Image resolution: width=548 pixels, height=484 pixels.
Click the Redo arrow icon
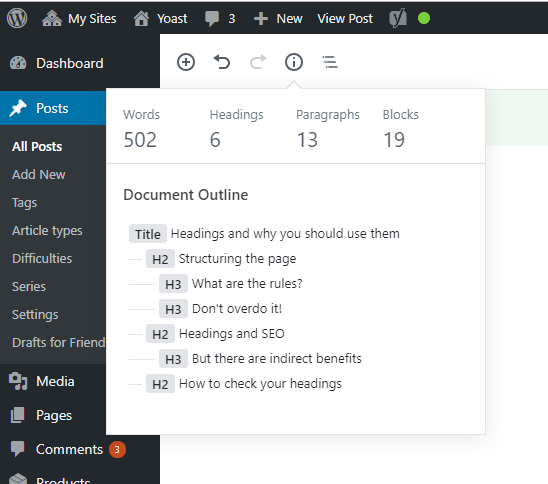258,63
